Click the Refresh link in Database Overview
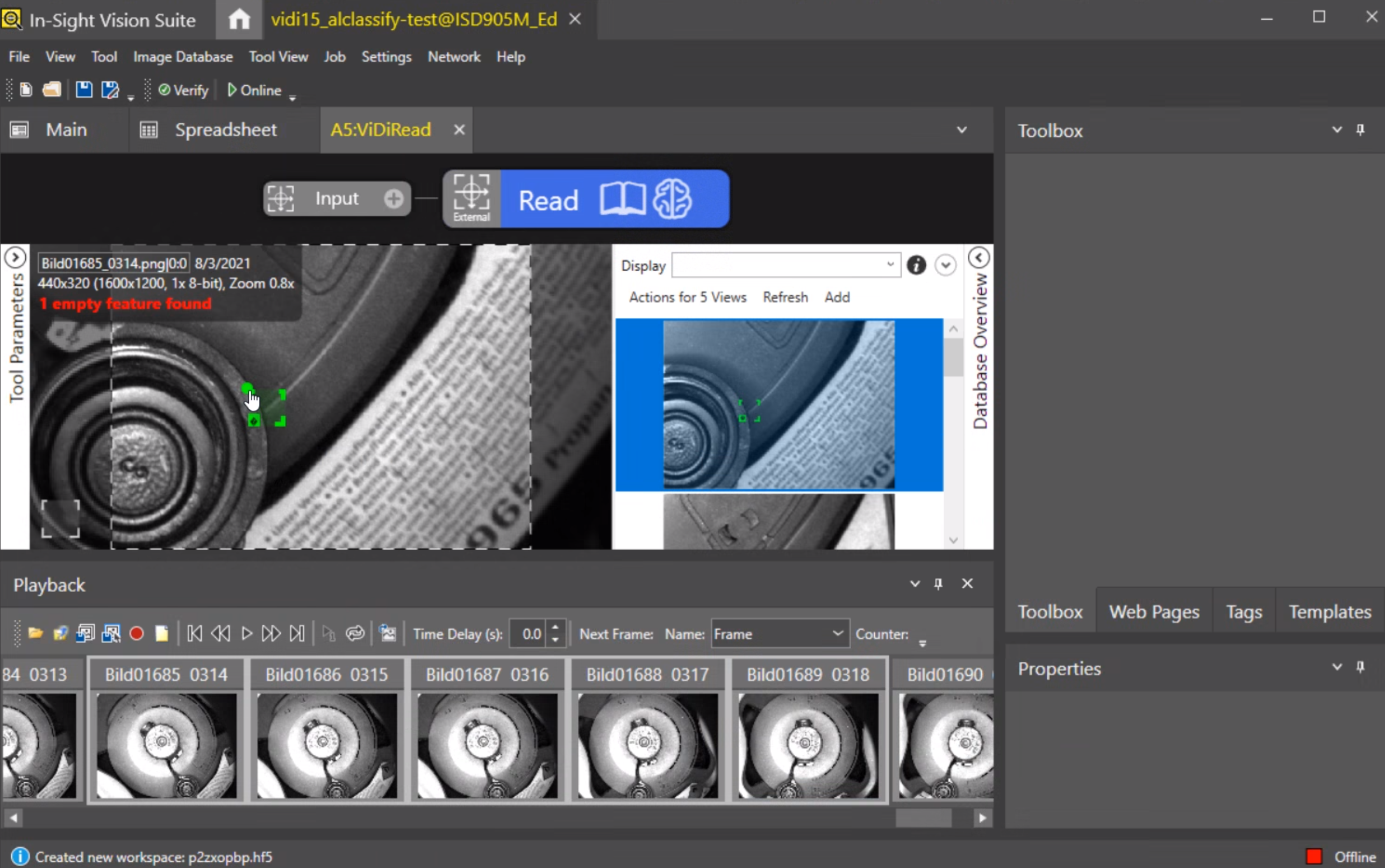The height and width of the screenshot is (868, 1385). [785, 297]
